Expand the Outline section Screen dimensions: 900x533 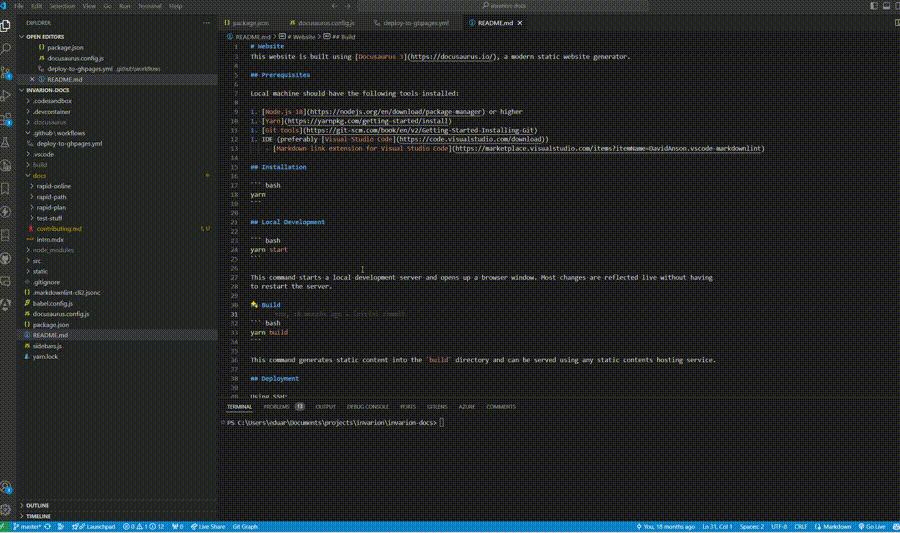[37, 505]
